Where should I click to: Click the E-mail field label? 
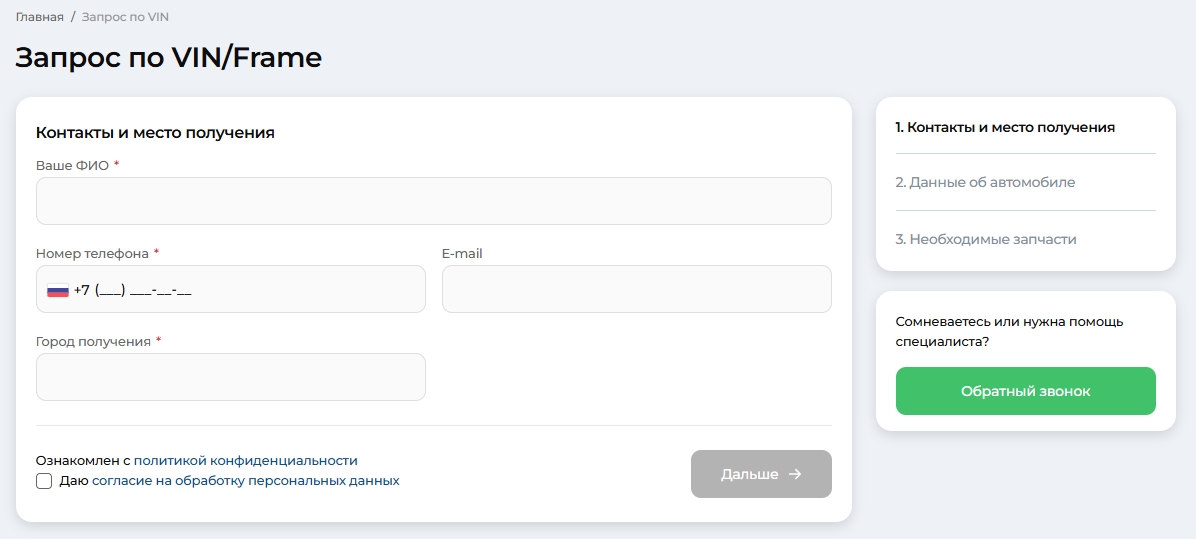click(x=462, y=253)
